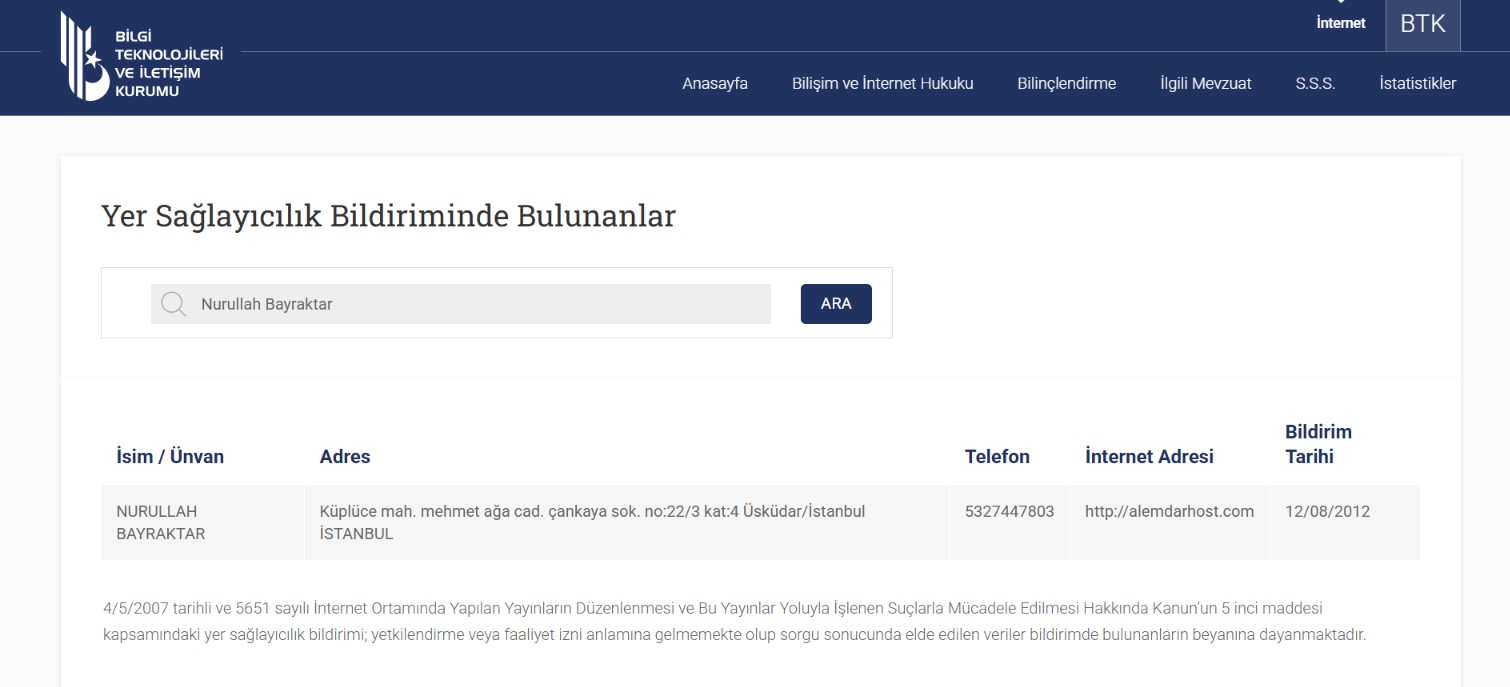Go to Bilinçlendirme page

pyautogui.click(x=1066, y=84)
